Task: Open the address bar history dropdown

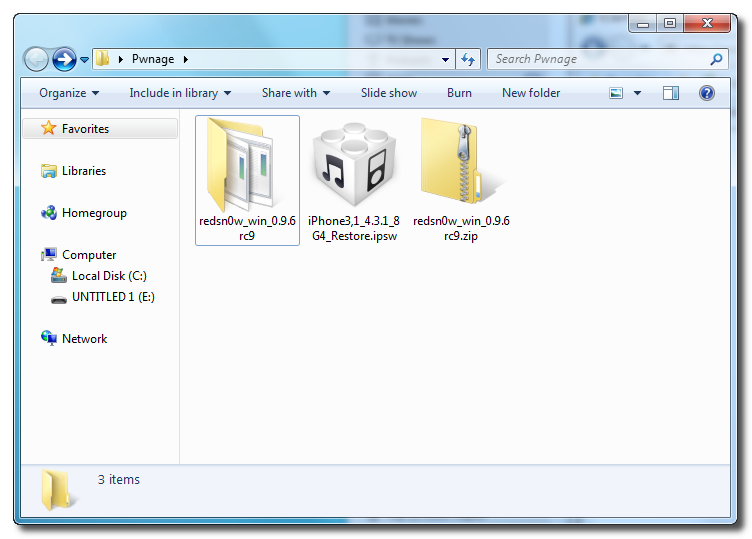Action: click(x=446, y=60)
